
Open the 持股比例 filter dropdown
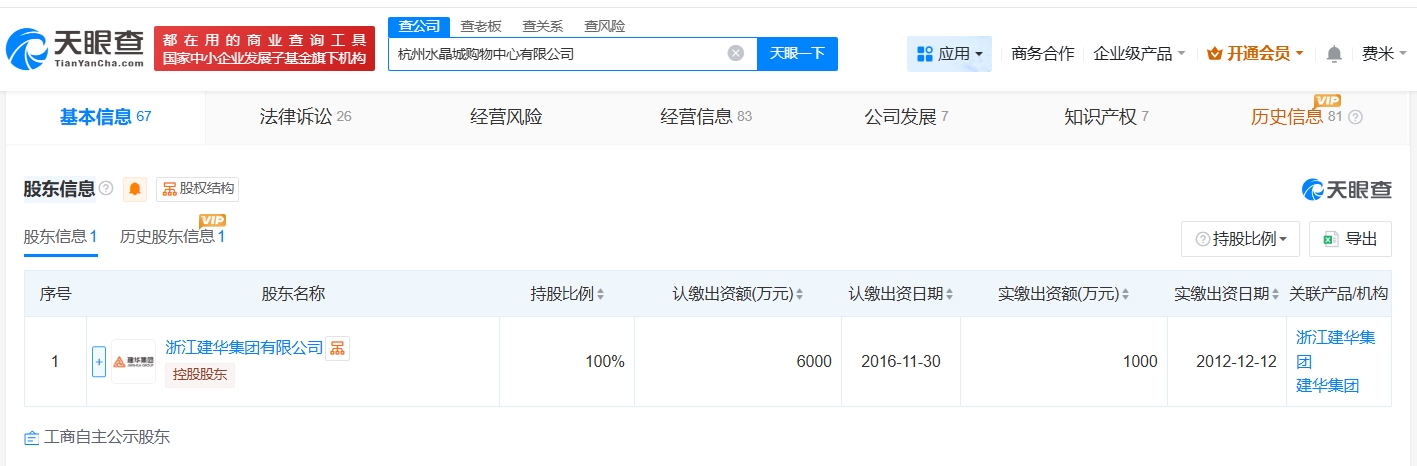(1240, 239)
